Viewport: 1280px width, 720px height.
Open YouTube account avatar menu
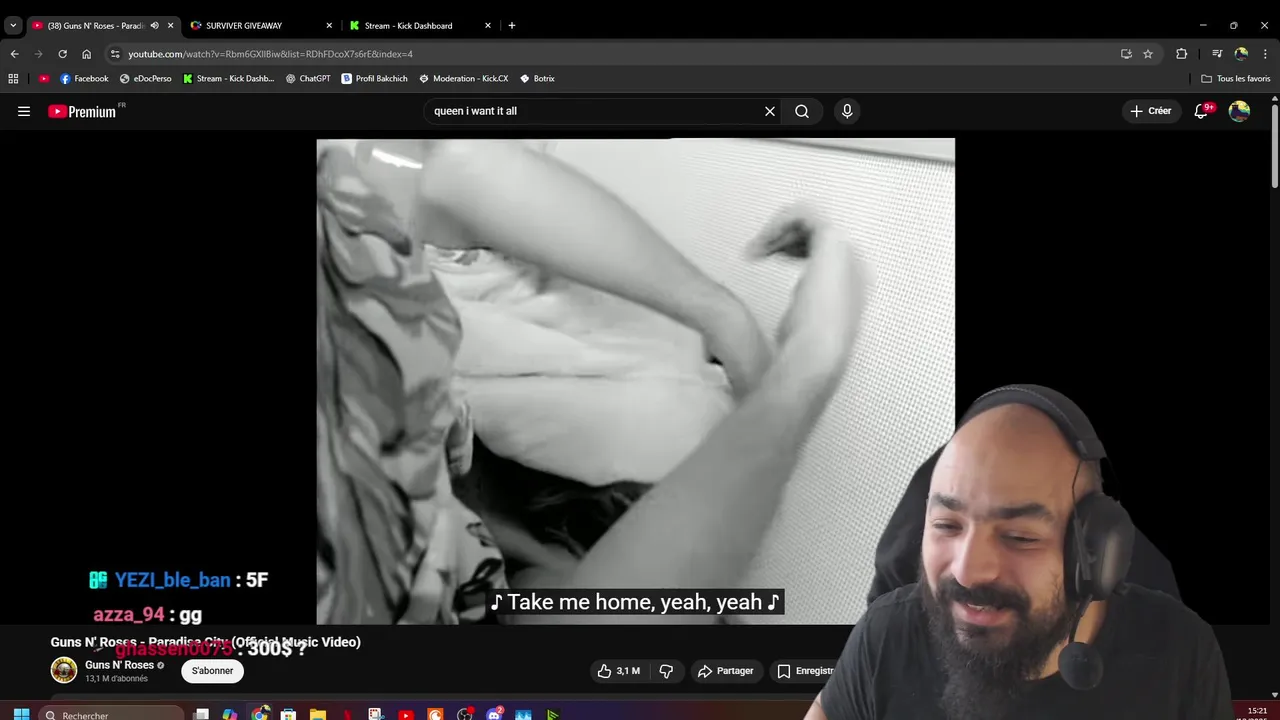pyautogui.click(x=1239, y=111)
